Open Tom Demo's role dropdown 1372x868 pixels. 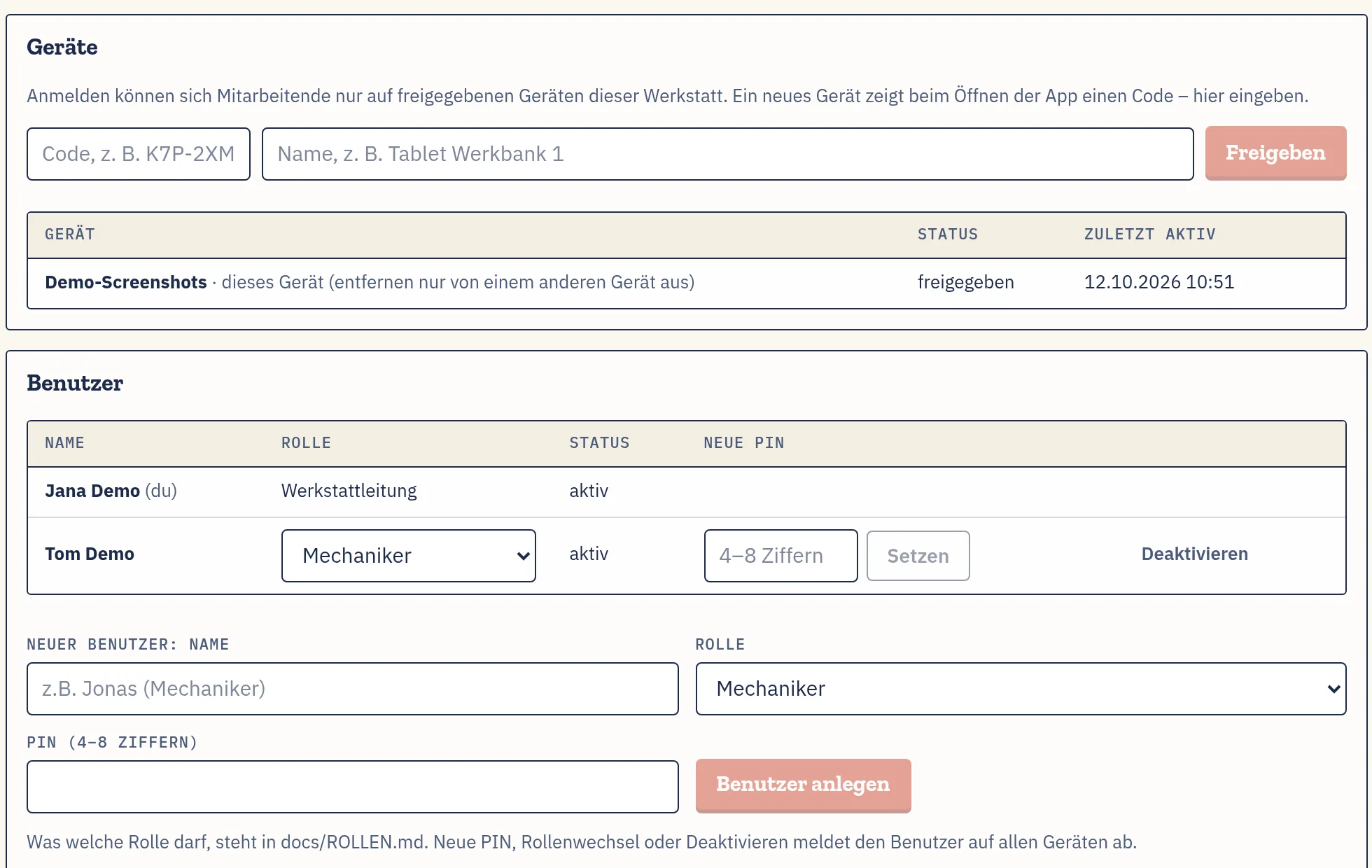409,556
